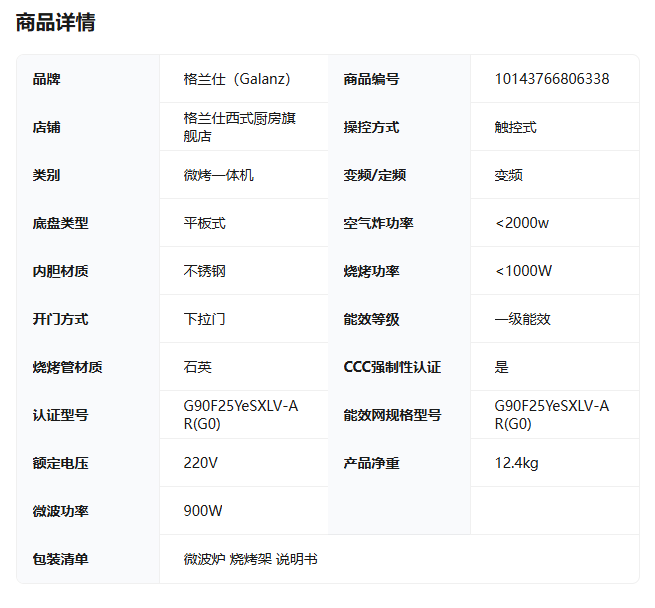Select the 微烤一体机 category value
The width and height of the screenshot is (655, 608).
(x=218, y=175)
